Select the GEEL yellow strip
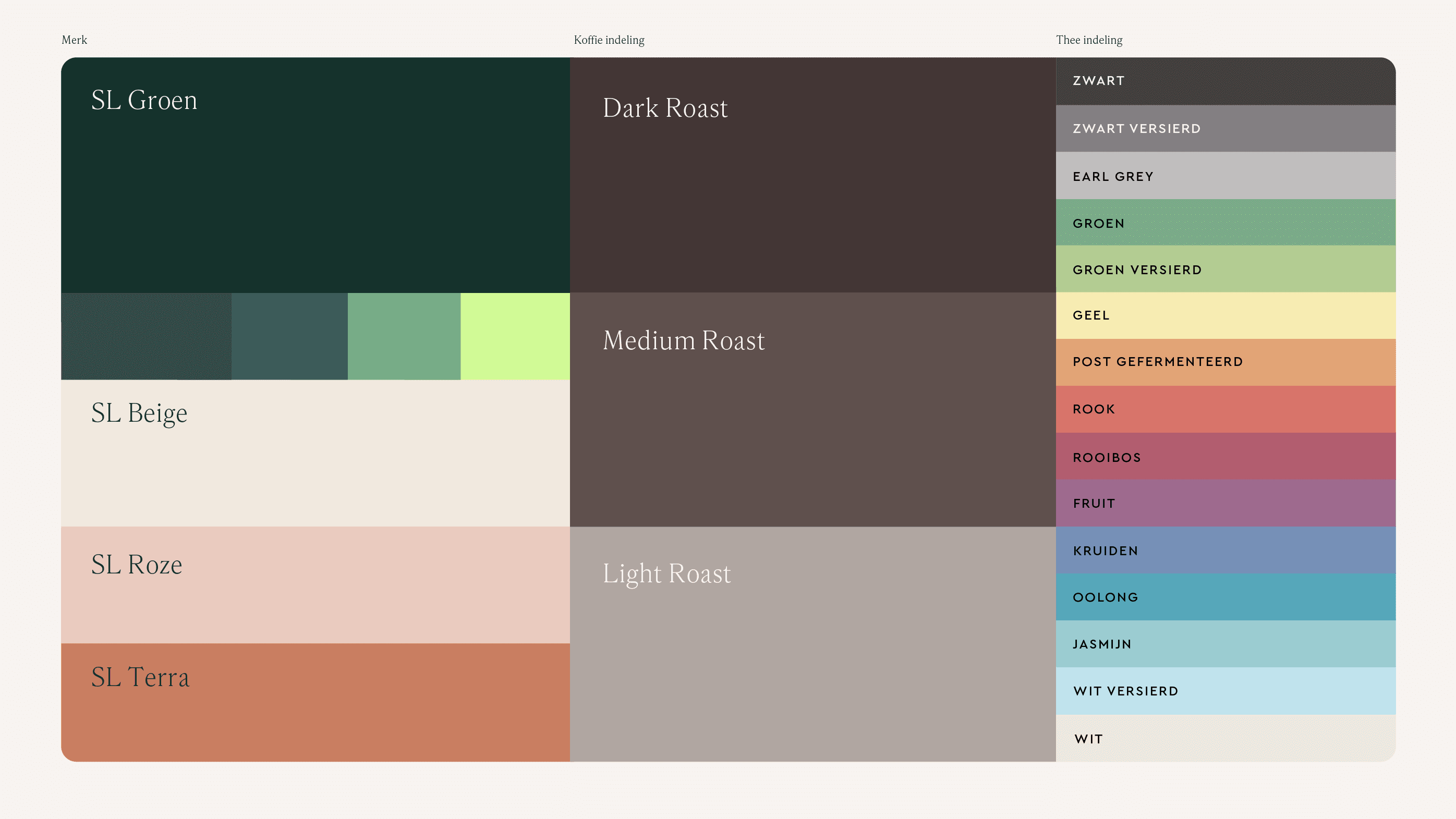 1225,315
